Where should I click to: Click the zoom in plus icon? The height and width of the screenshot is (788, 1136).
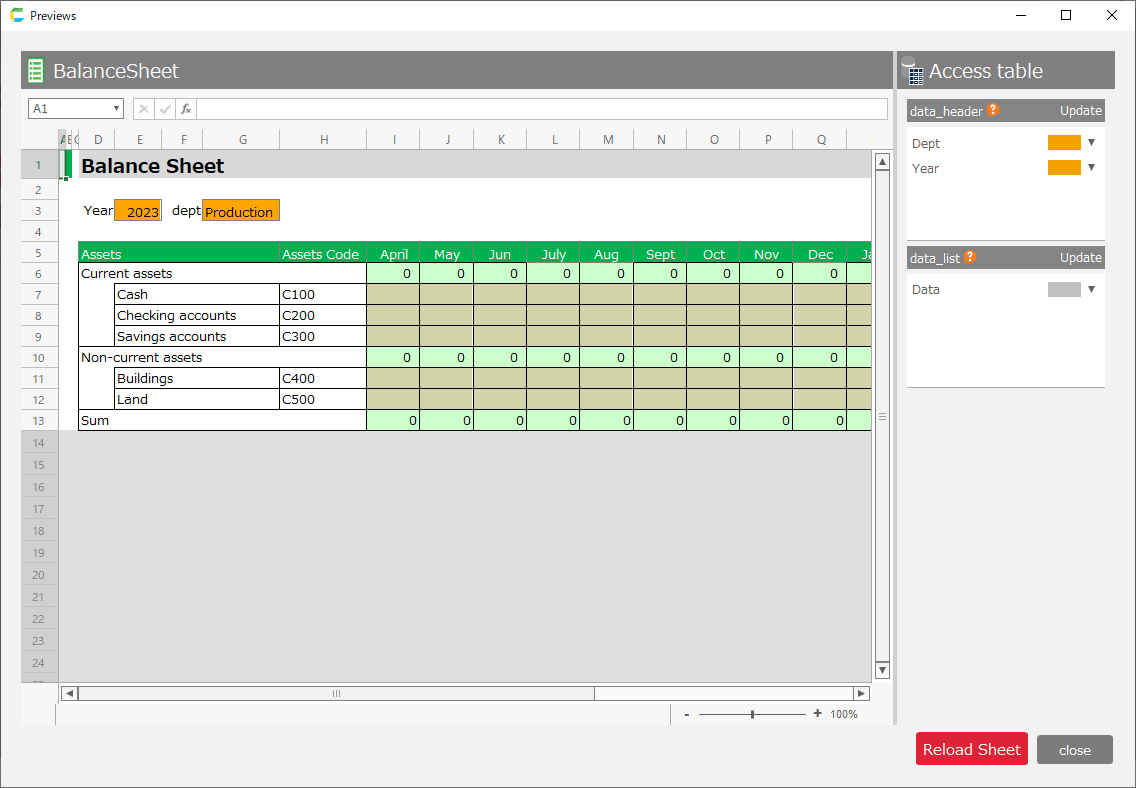click(817, 714)
